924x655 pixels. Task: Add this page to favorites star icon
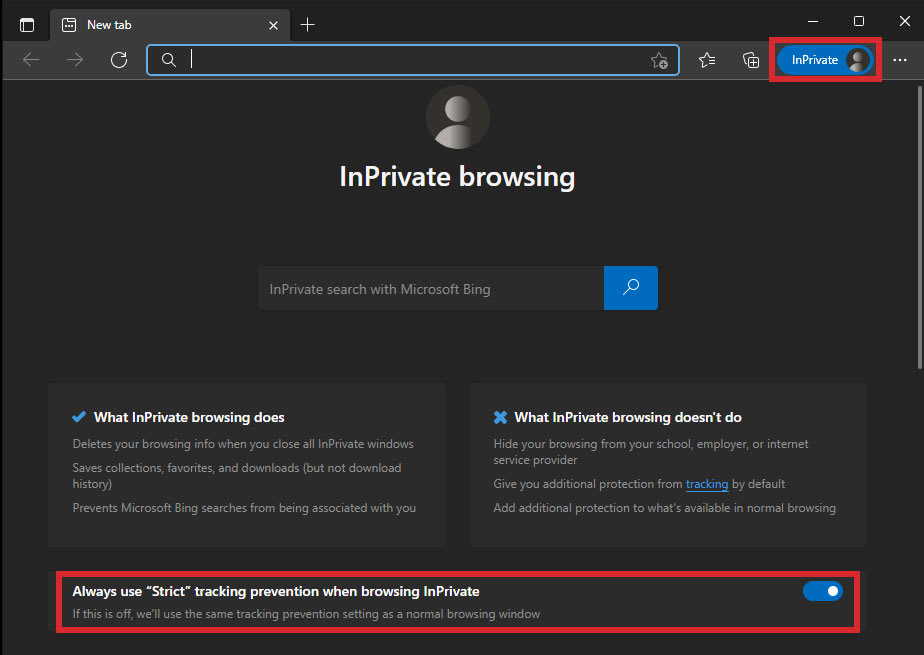(659, 60)
